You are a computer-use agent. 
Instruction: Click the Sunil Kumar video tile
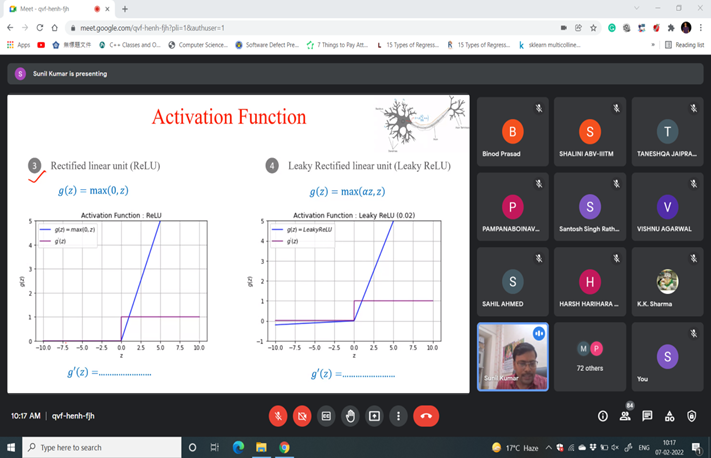tap(512, 357)
